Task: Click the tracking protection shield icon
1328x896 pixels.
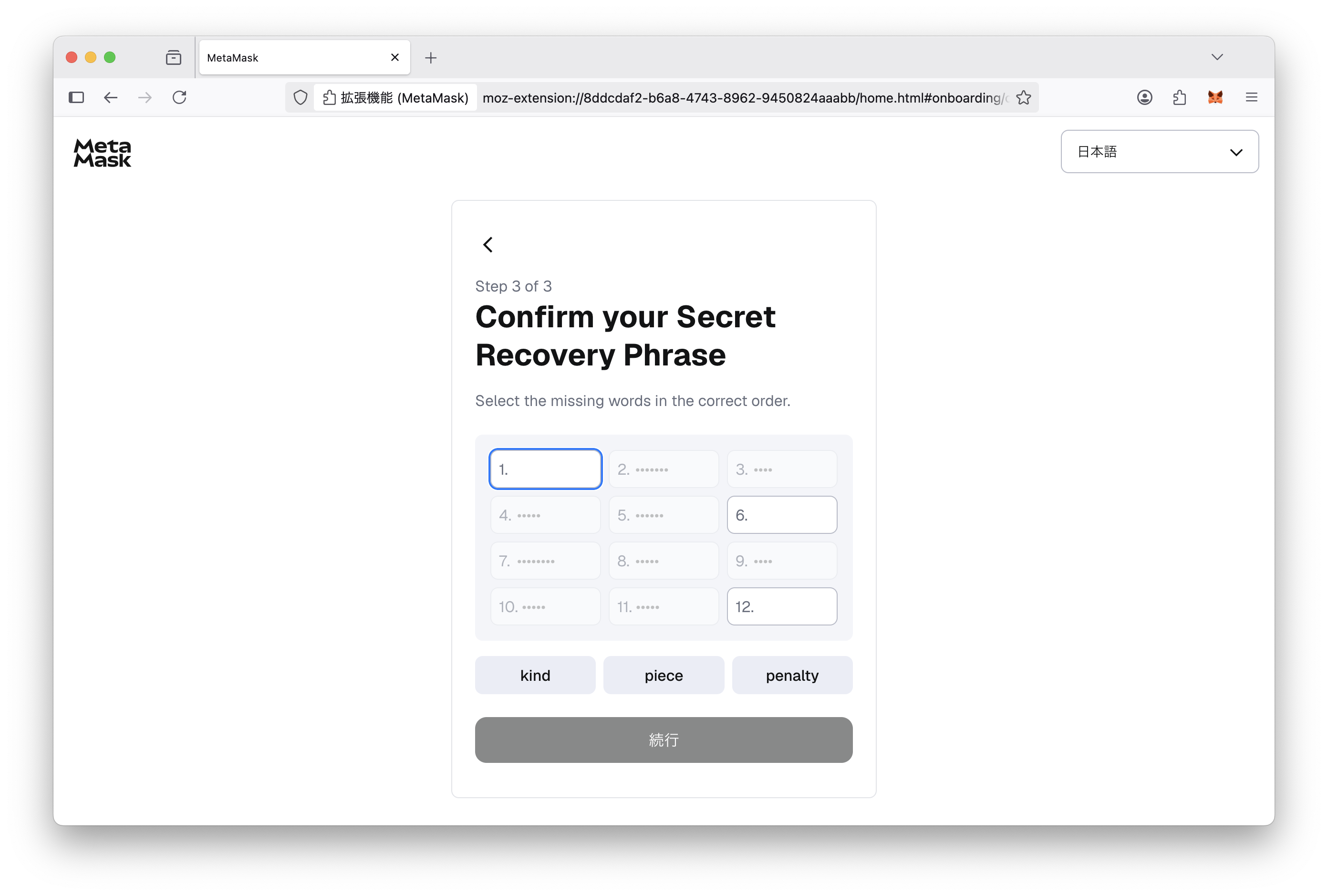Action: point(301,98)
